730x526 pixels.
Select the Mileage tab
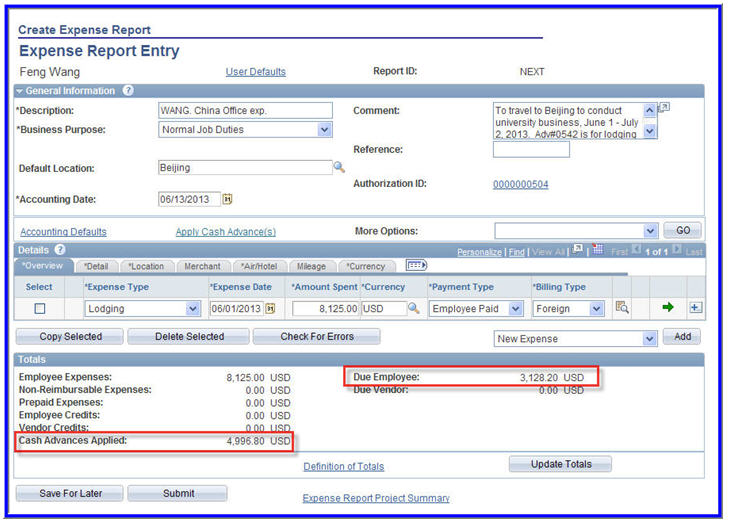point(311,267)
